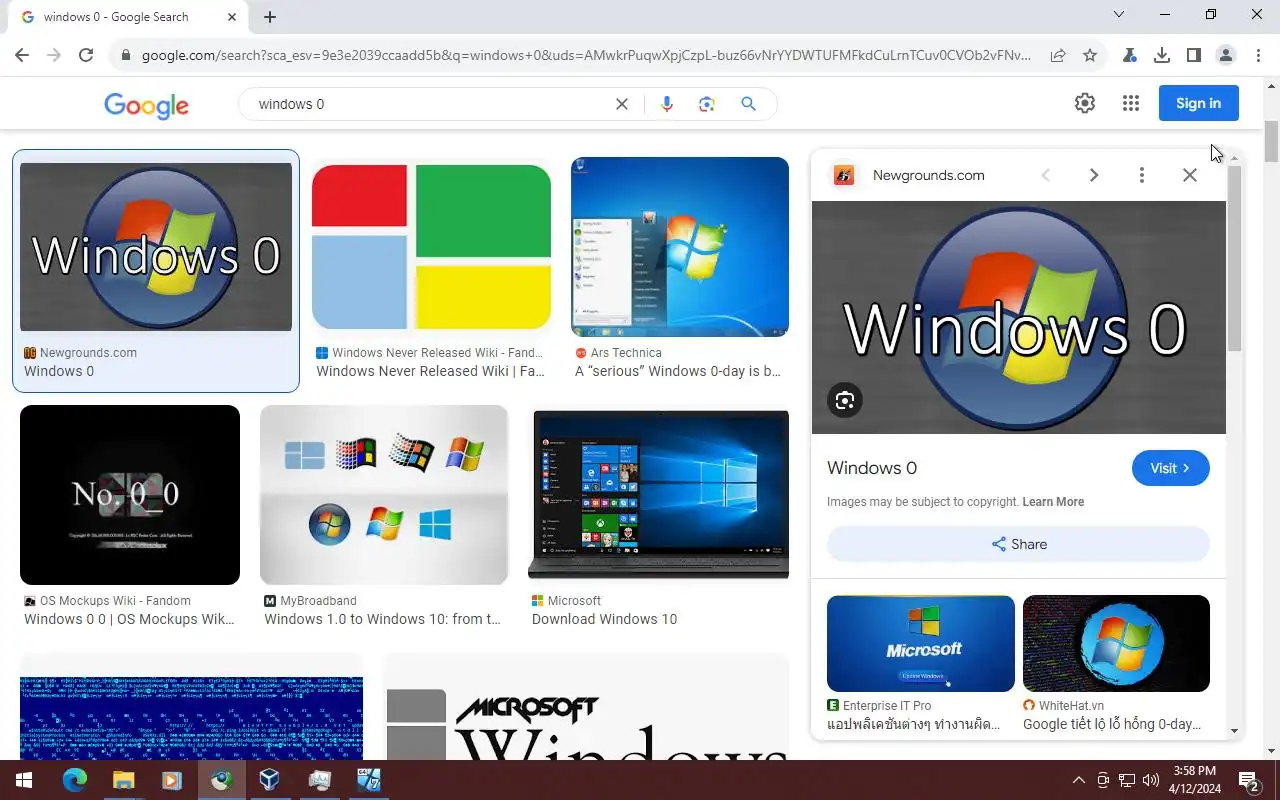Launch Microsoft Edge from taskbar
Viewport: 1280px width, 800px height.
click(75, 780)
